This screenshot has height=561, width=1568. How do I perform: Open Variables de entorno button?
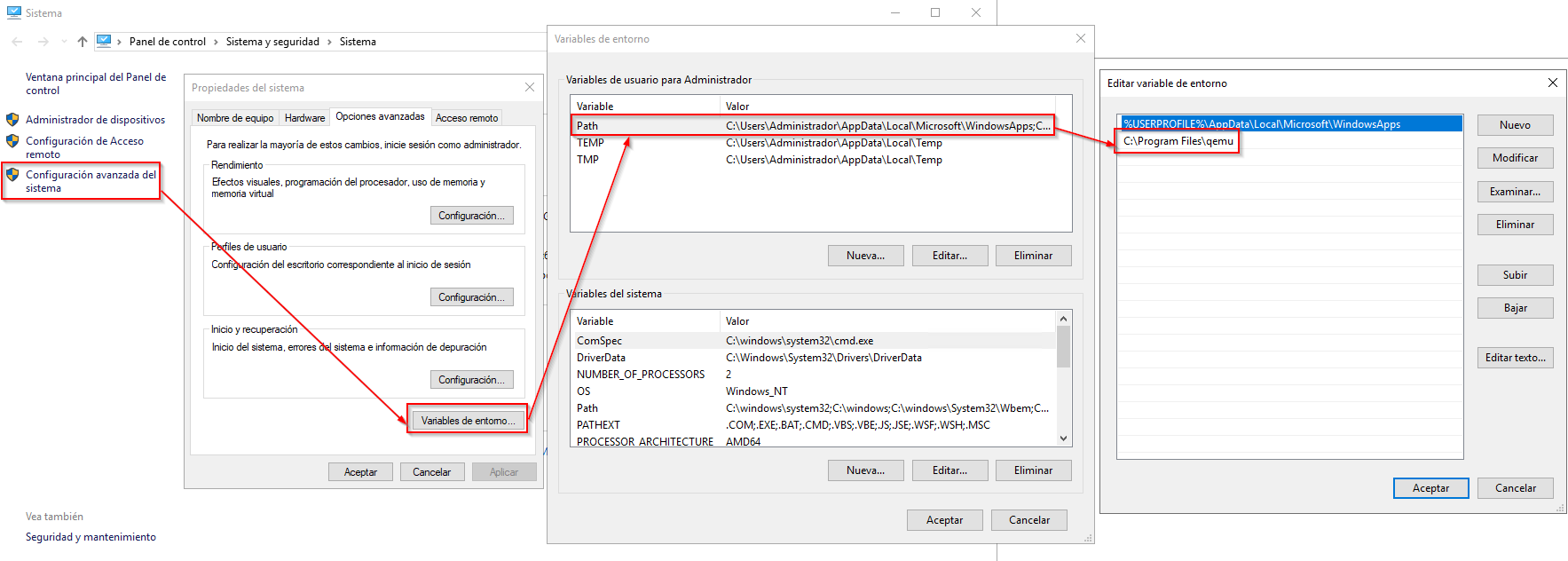click(x=468, y=421)
